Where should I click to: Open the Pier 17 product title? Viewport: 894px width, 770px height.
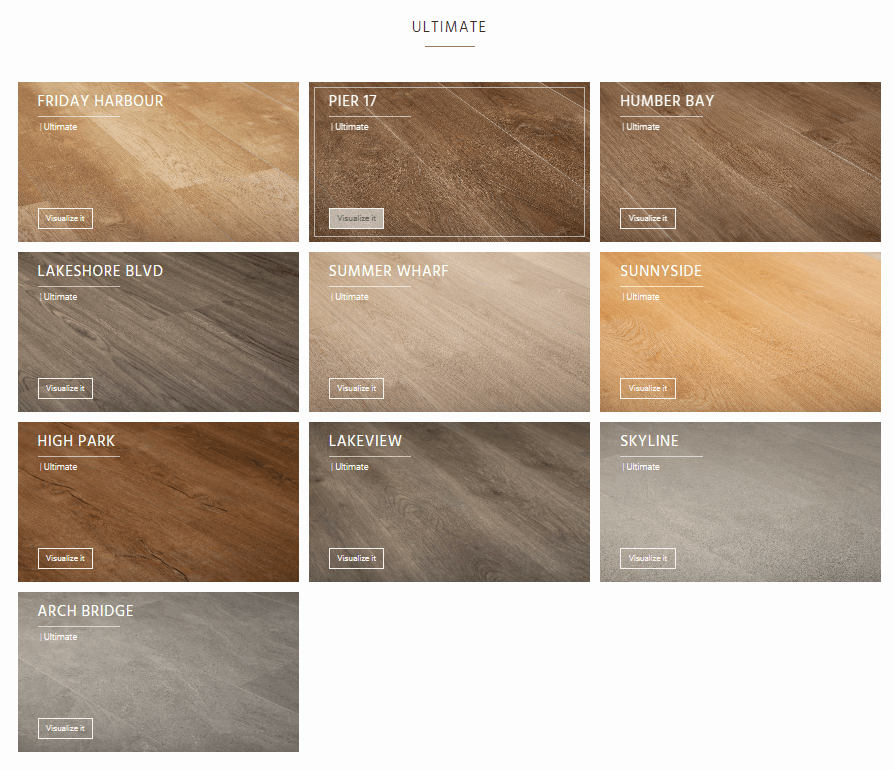pos(353,101)
